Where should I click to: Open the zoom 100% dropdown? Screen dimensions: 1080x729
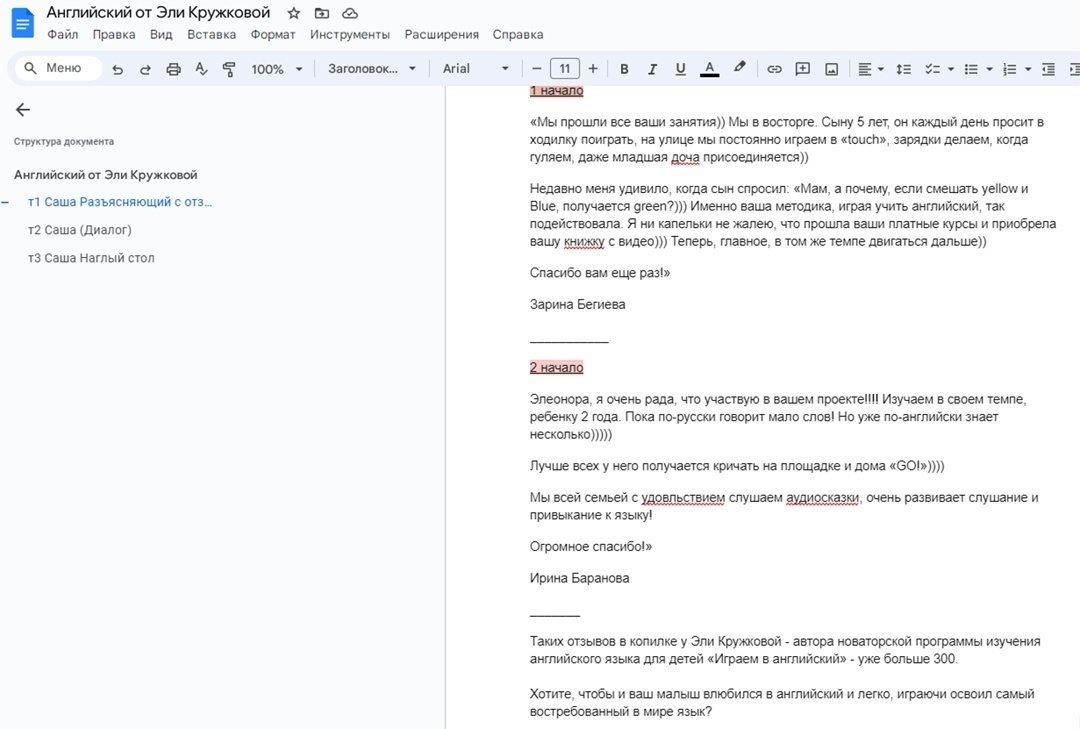(x=277, y=69)
